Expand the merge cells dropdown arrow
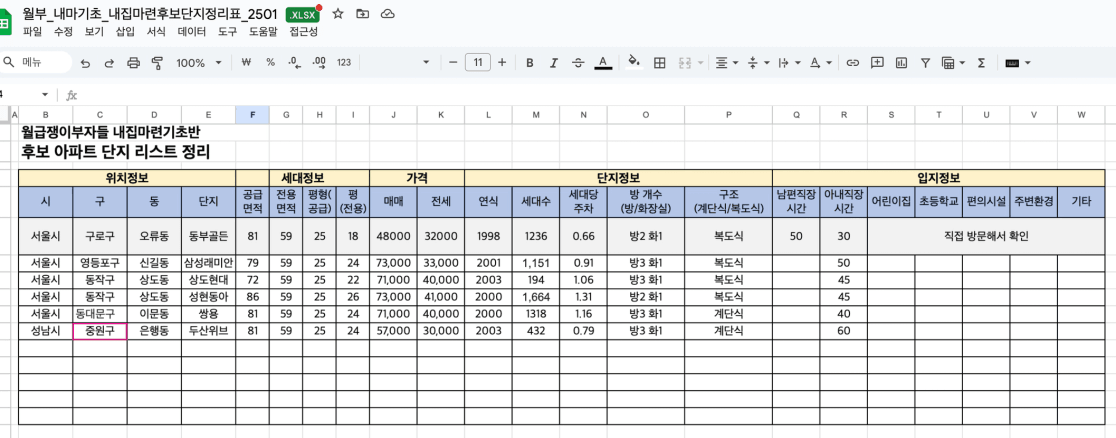The width and height of the screenshot is (1116, 438). coord(700,63)
